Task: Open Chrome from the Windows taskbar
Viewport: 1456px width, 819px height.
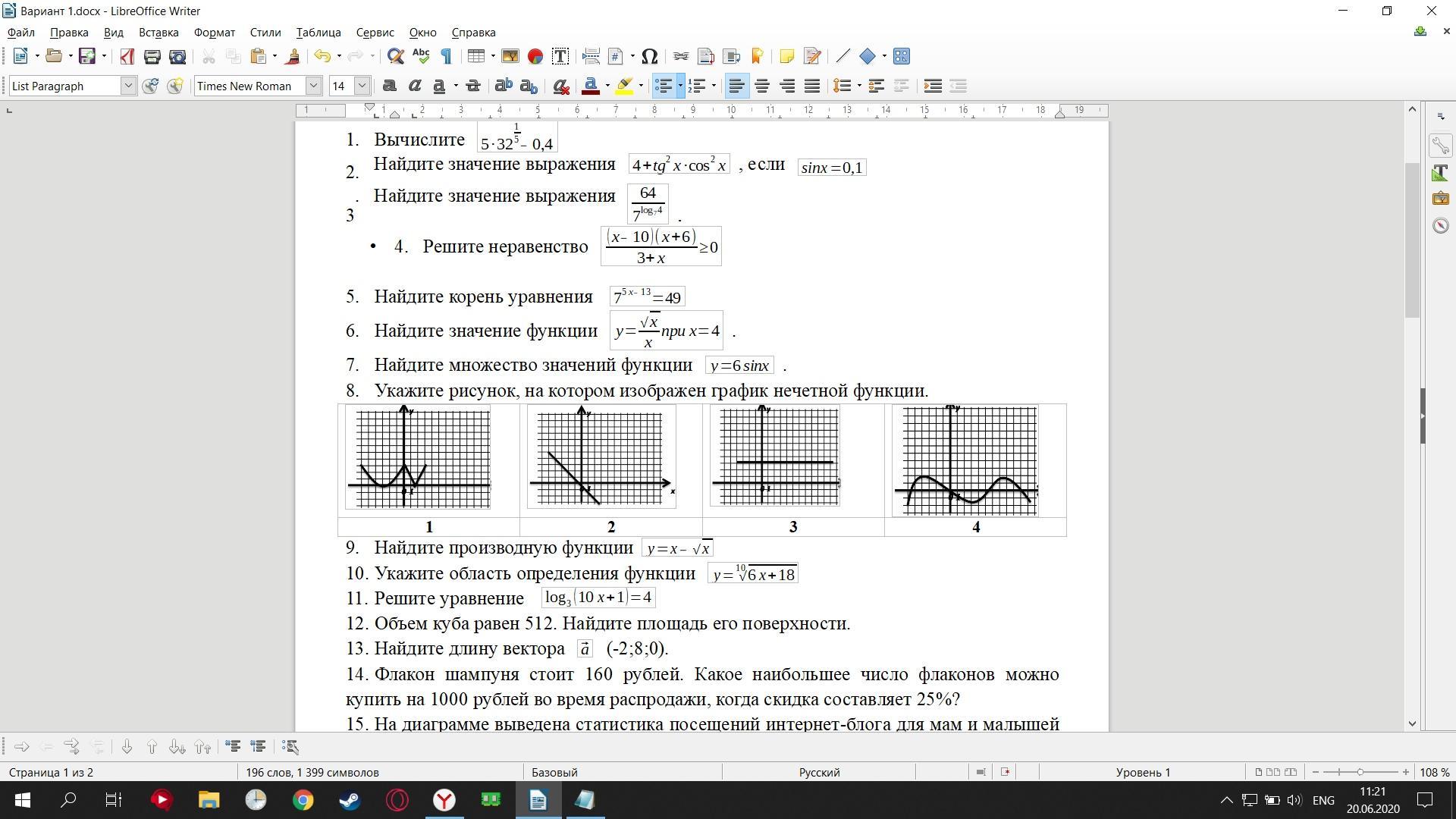Action: coord(303,800)
